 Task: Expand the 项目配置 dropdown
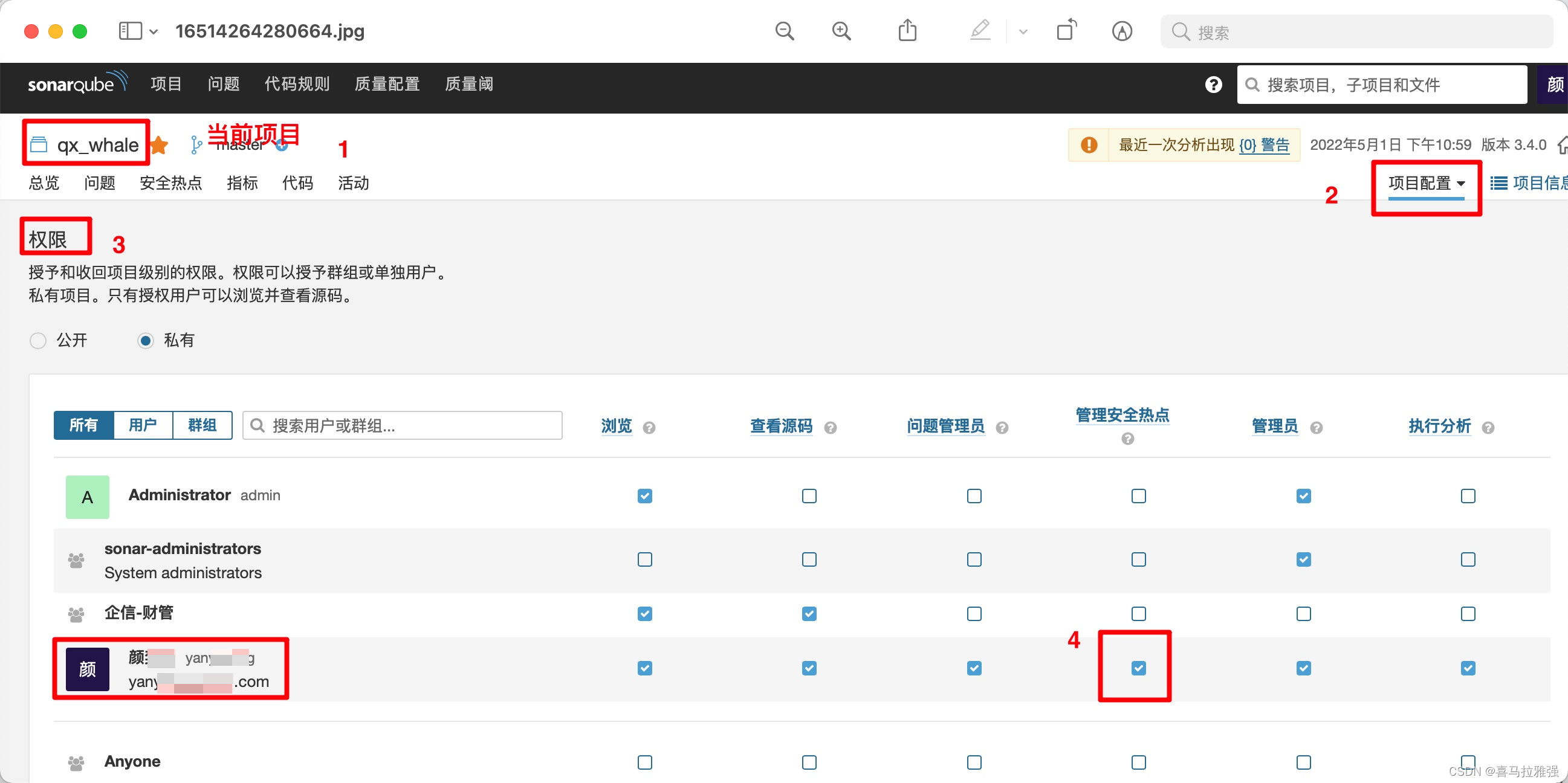coord(1426,182)
